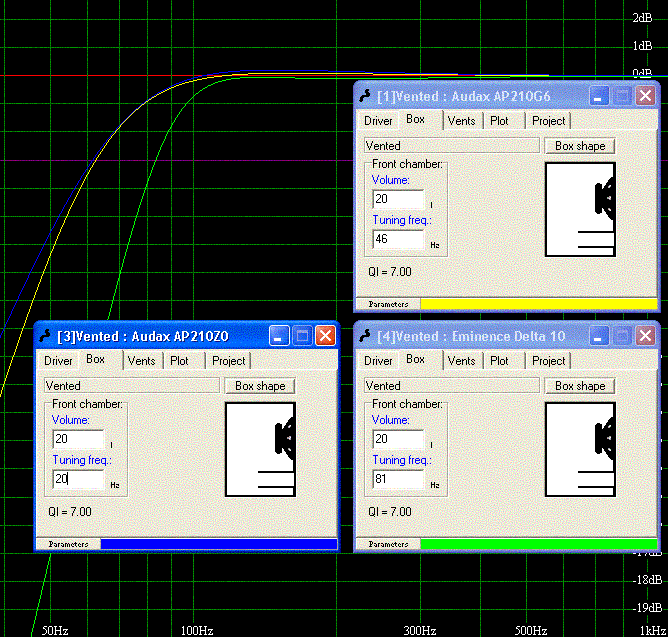Click the Vented box type field in window [1]
This screenshot has width=668, height=637.
(x=452, y=146)
